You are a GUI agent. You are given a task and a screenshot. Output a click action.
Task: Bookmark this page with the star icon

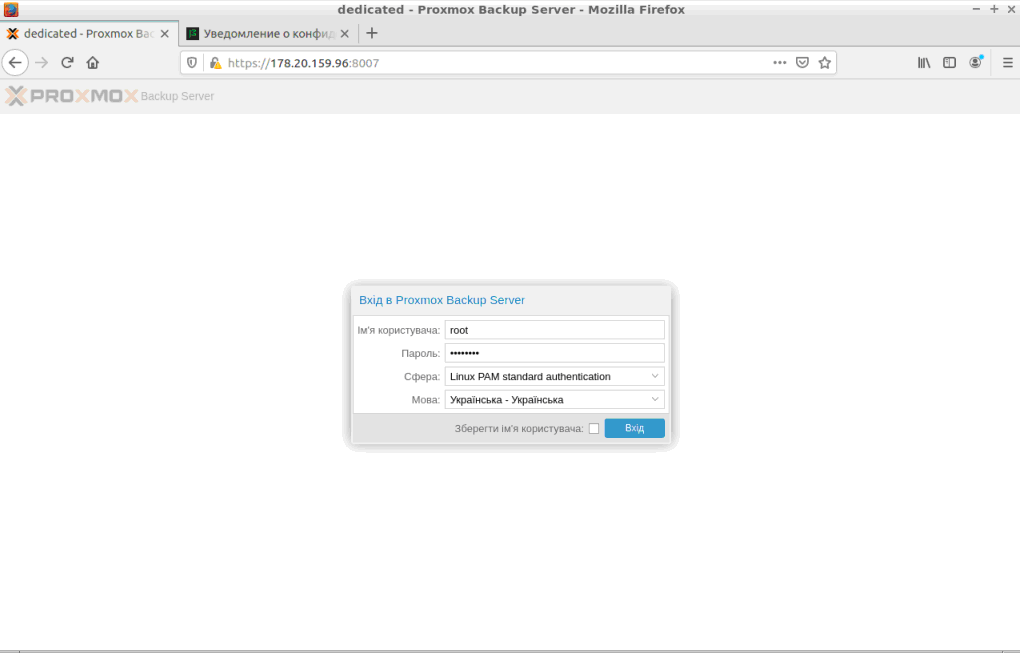tap(825, 63)
